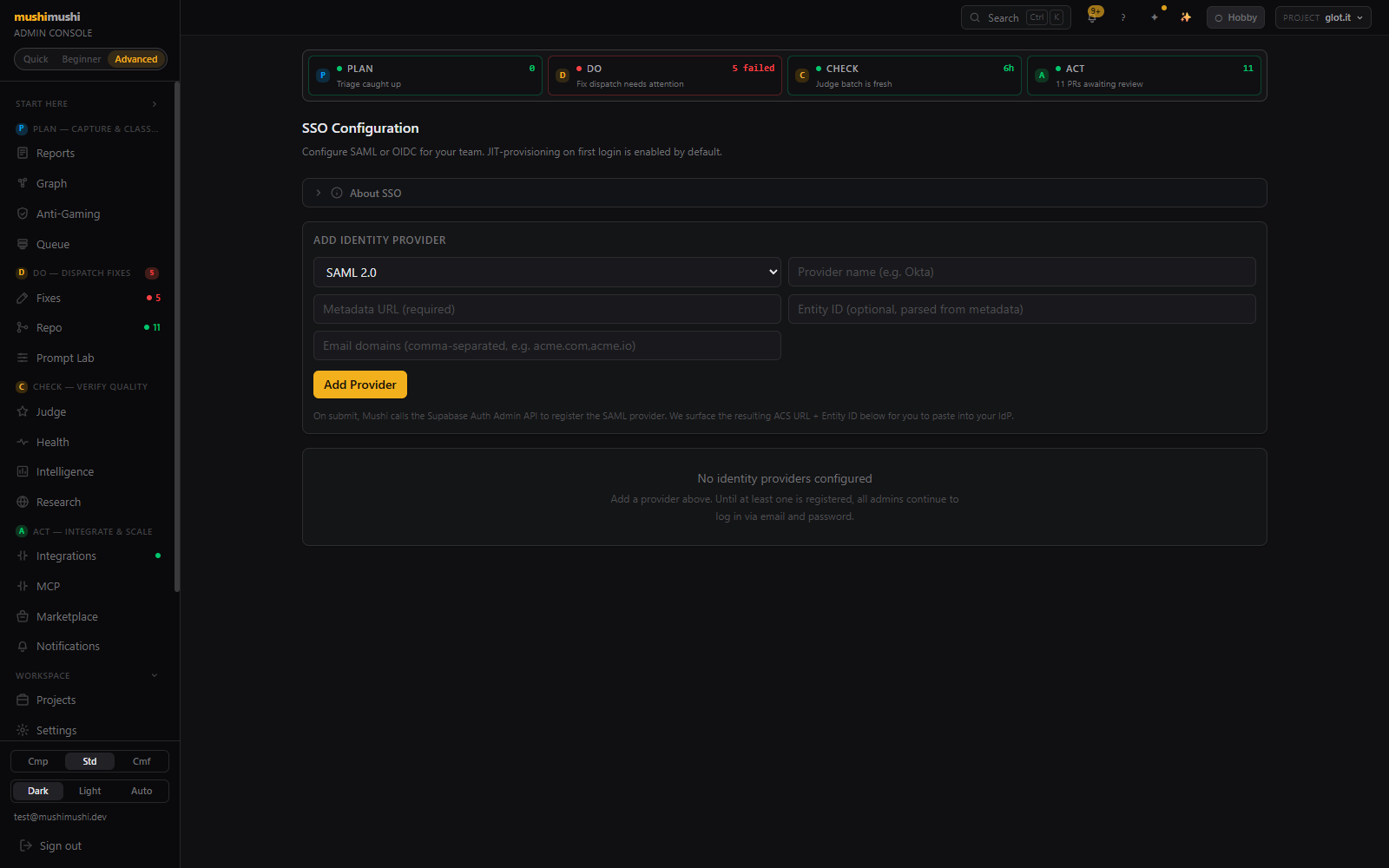Click the question mark help icon
1389x868 pixels.
point(1123,17)
